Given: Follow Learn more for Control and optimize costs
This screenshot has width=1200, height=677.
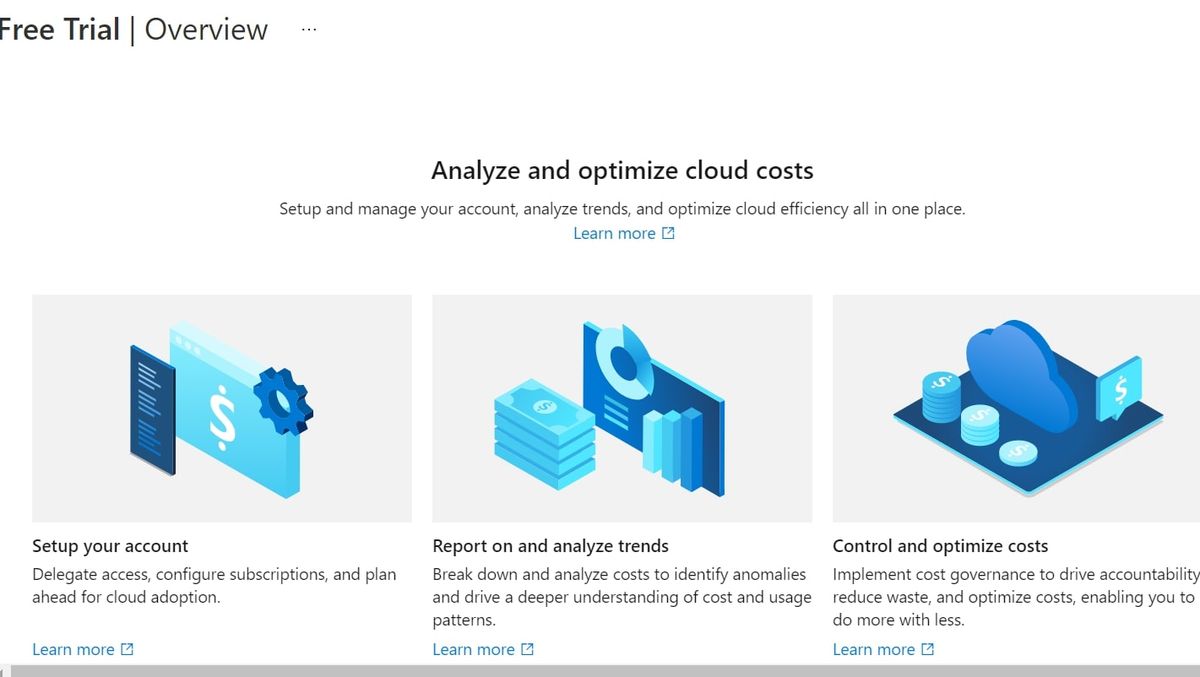Looking at the screenshot, I should (873, 649).
